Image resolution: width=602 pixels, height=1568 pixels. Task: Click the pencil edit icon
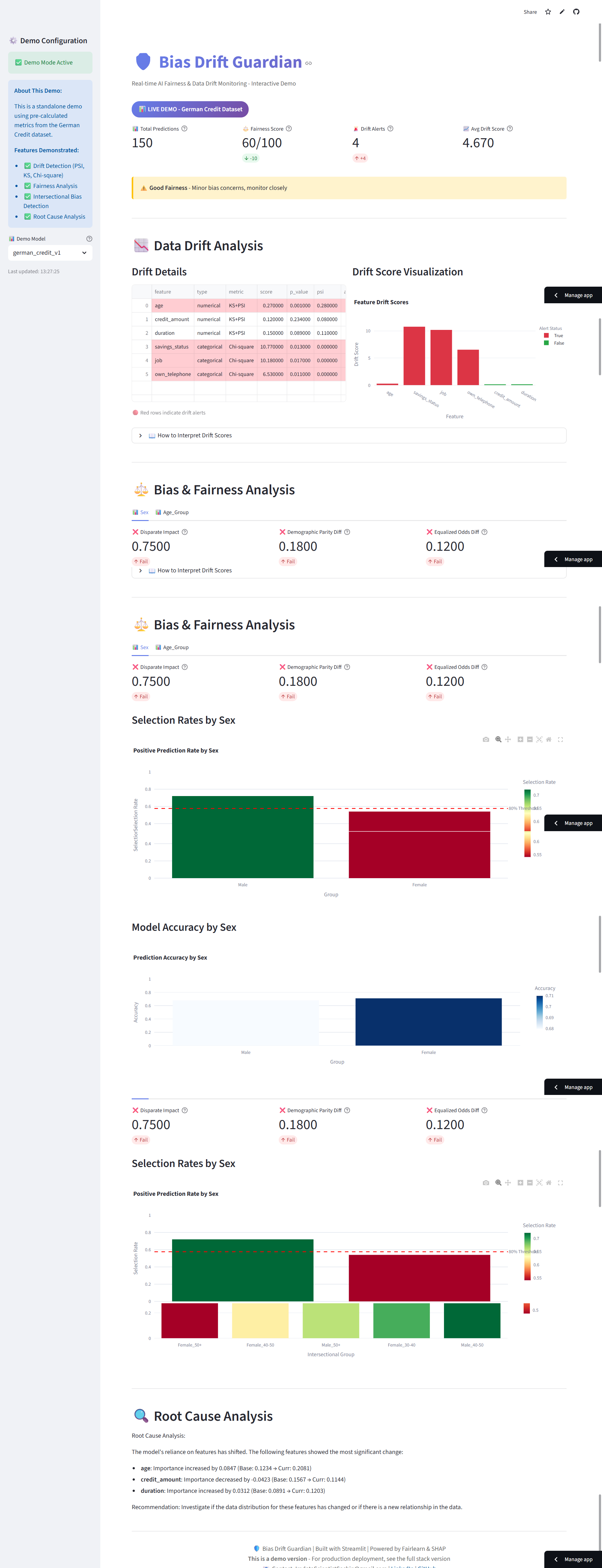coord(562,12)
